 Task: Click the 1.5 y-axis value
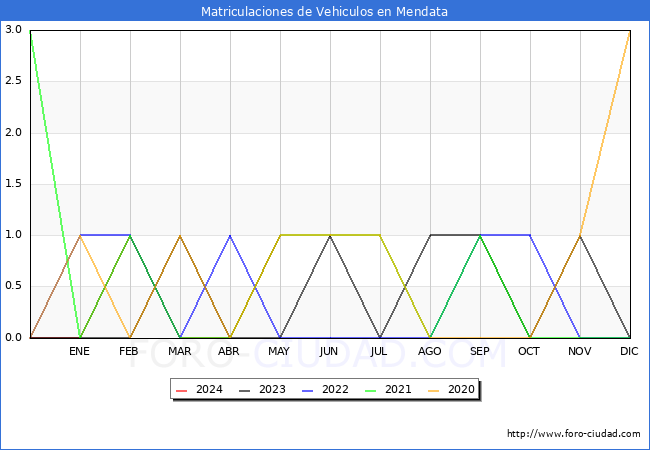pyautogui.click(x=13, y=184)
